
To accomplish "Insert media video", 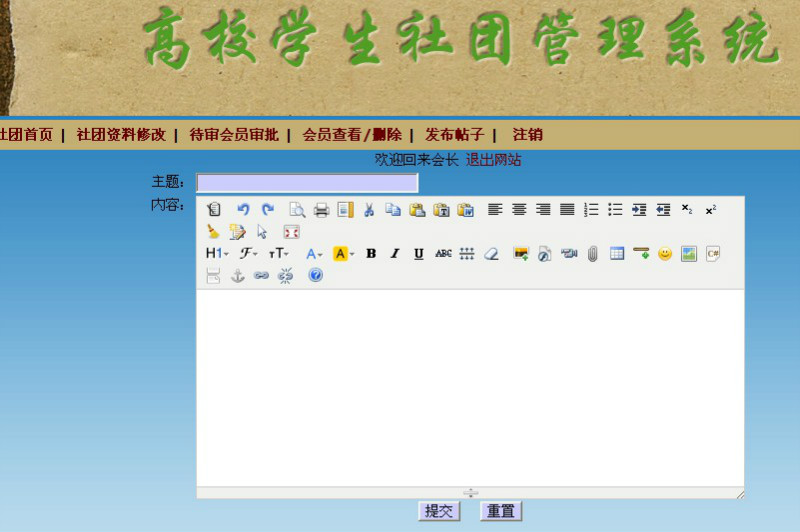I will (568, 254).
